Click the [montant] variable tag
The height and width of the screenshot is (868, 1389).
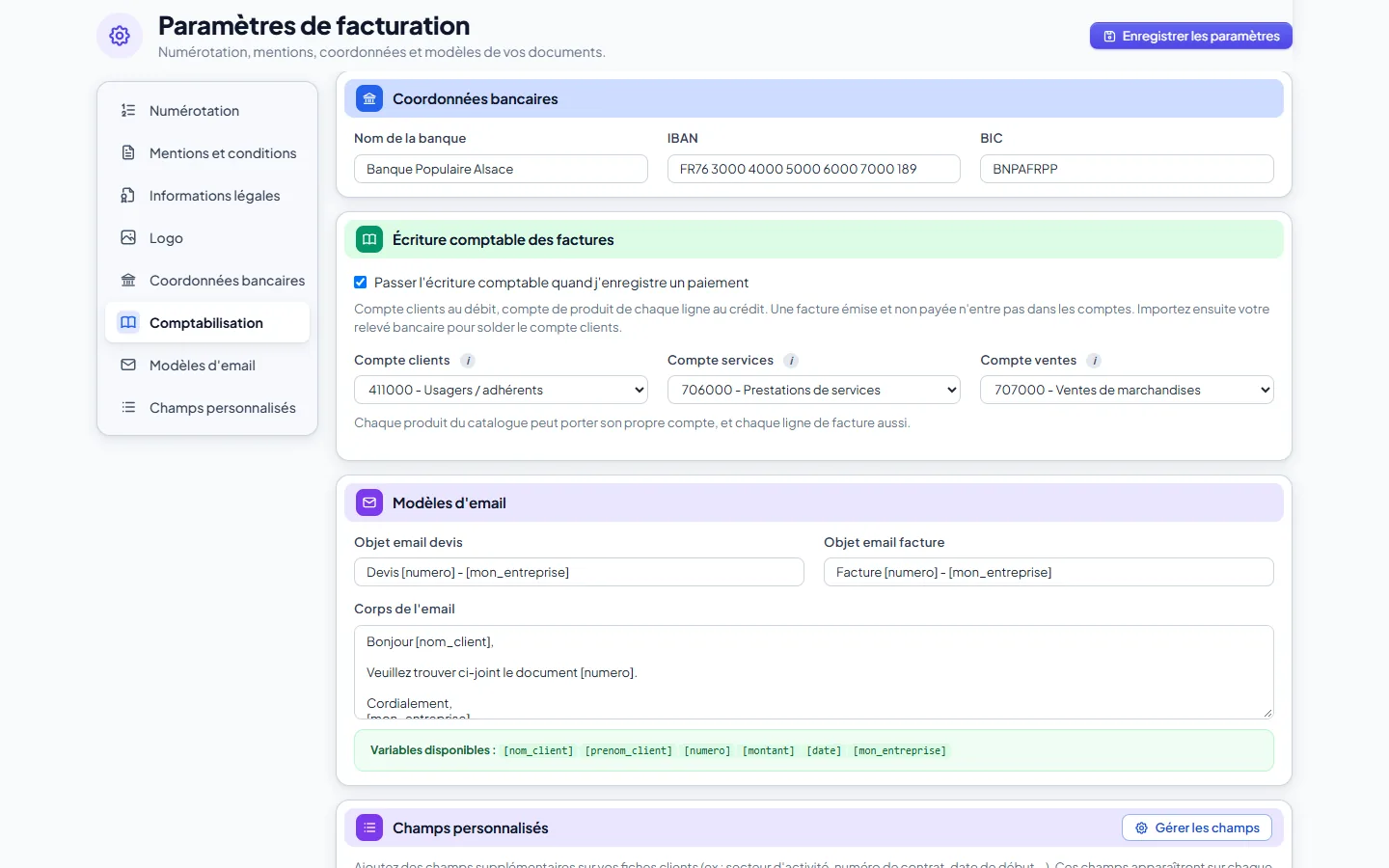(769, 750)
